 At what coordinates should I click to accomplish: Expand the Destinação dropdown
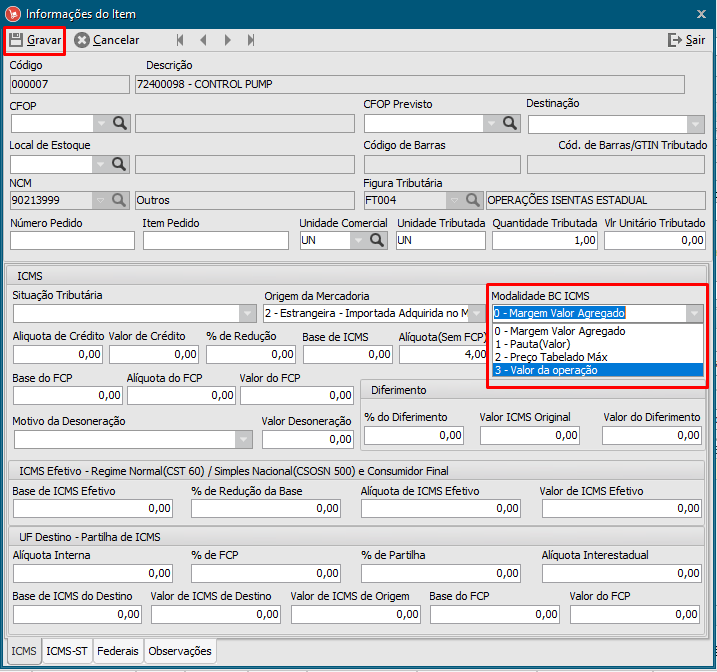tap(695, 124)
